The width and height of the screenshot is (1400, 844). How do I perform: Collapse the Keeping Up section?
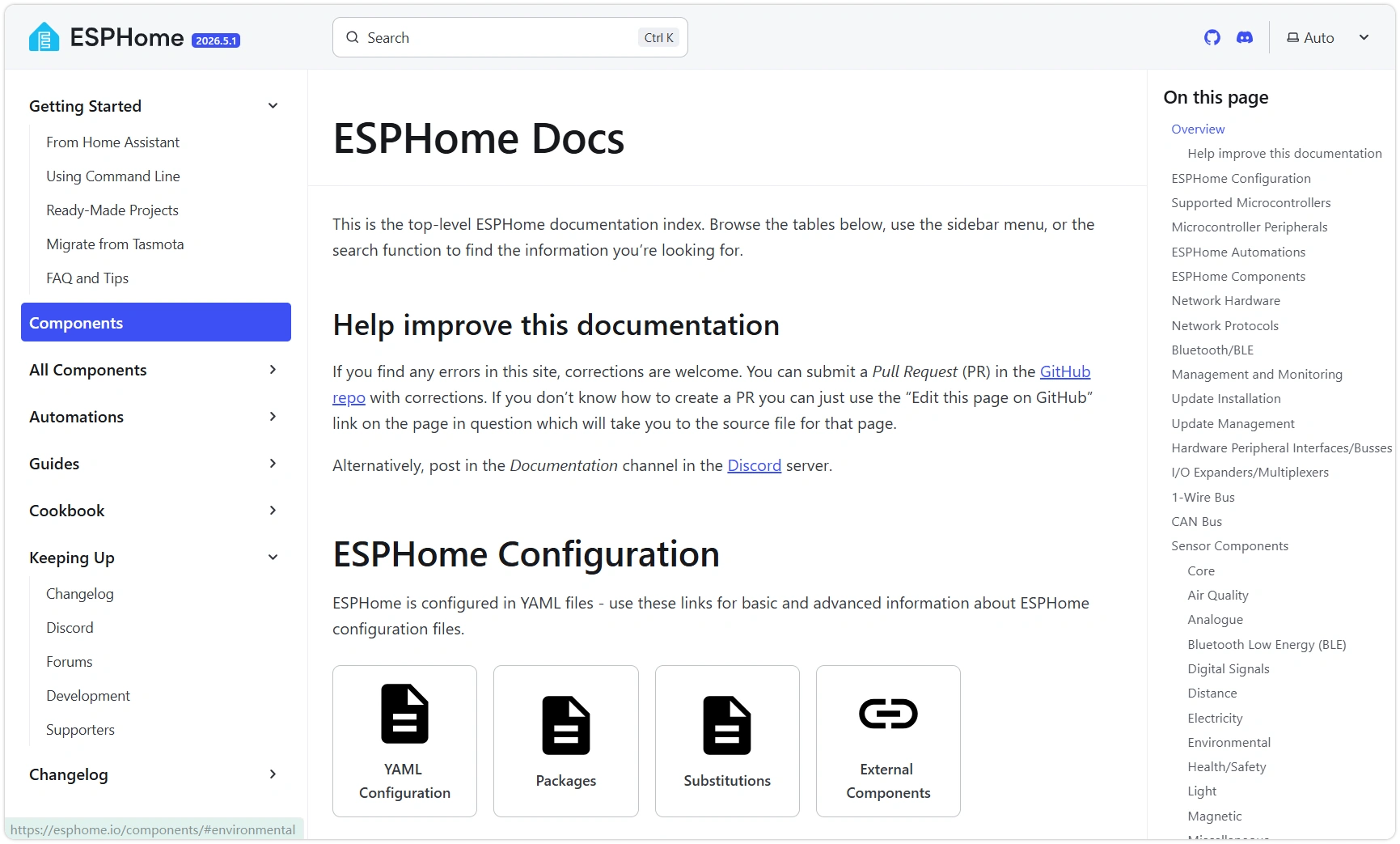(x=273, y=558)
